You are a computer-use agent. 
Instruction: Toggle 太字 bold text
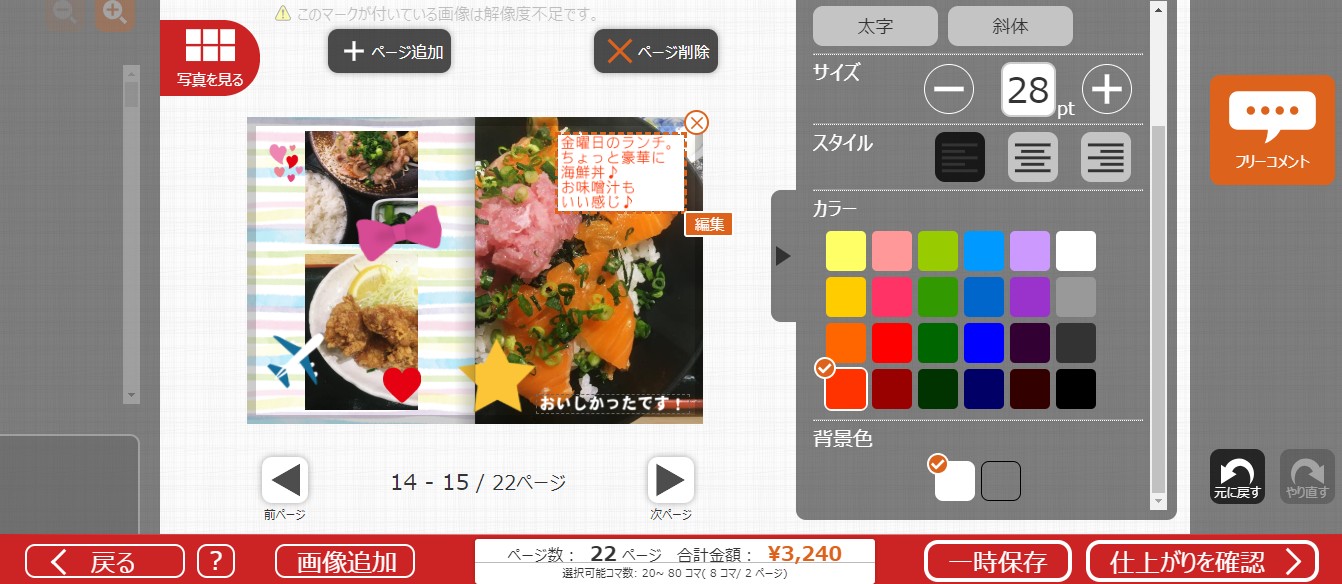(875, 26)
